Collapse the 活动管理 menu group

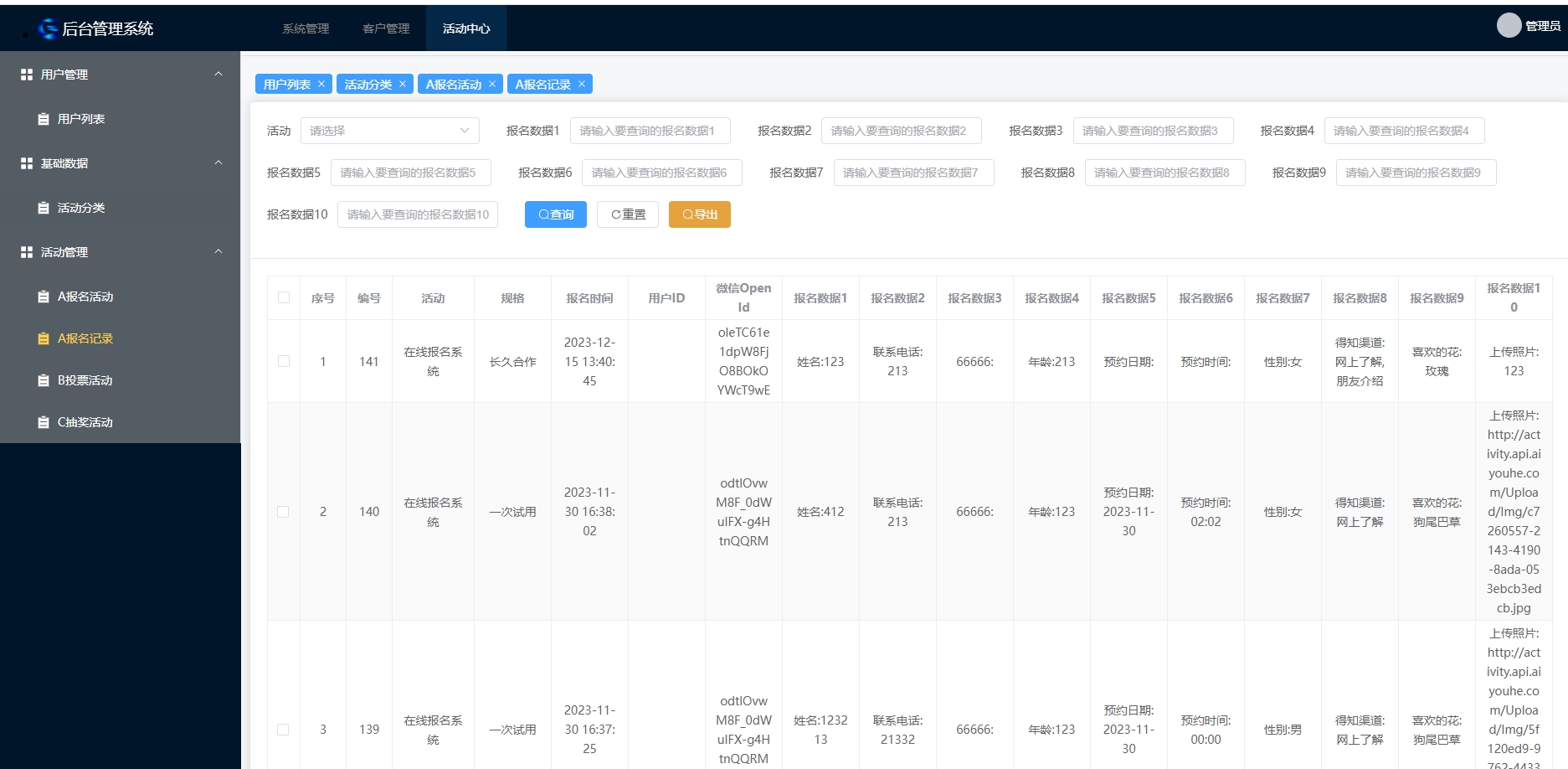point(218,252)
